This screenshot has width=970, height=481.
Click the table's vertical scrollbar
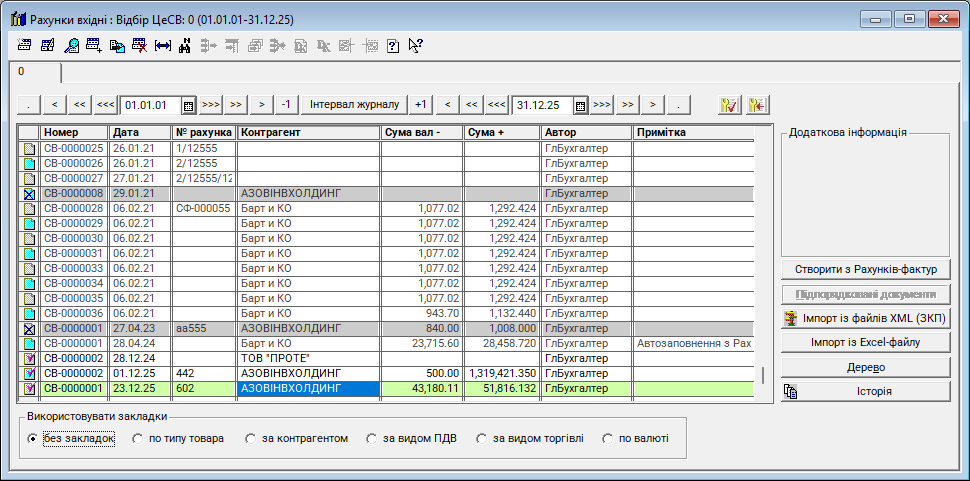tap(764, 375)
